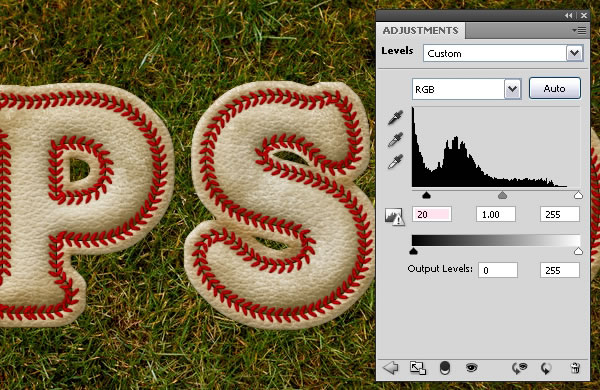The height and width of the screenshot is (390, 600).
Task: Select the white point eyedropper
Action: click(x=395, y=162)
